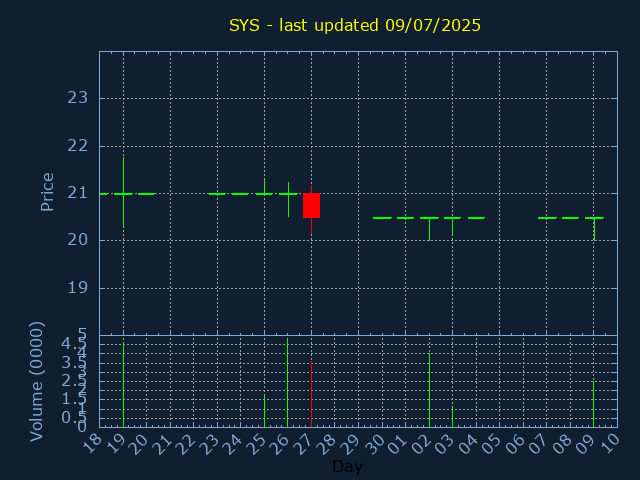The height and width of the screenshot is (480, 640).
Task: Click the day tick label 28
Action: tap(329, 443)
